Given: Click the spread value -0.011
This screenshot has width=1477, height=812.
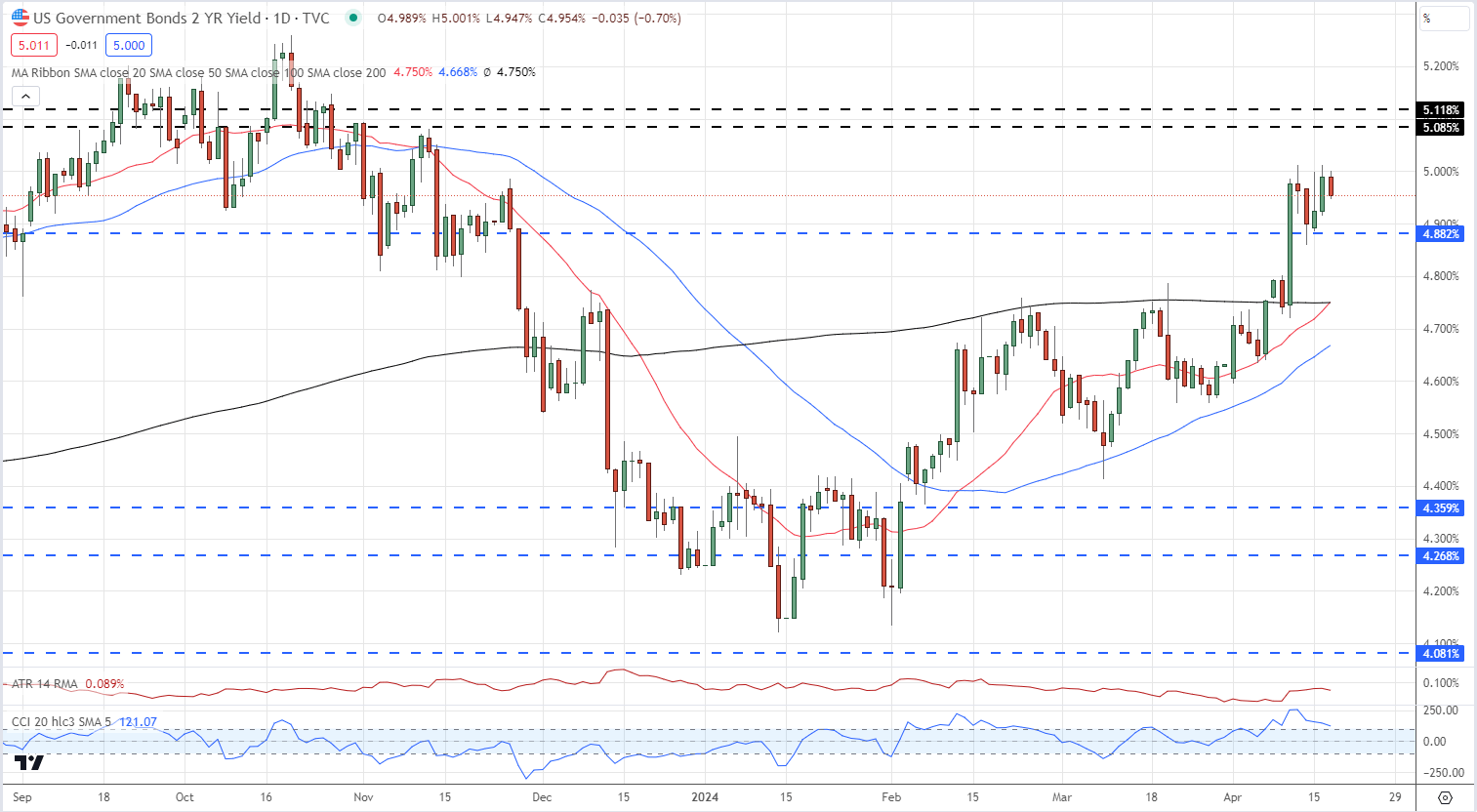Looking at the screenshot, I should click(82, 45).
